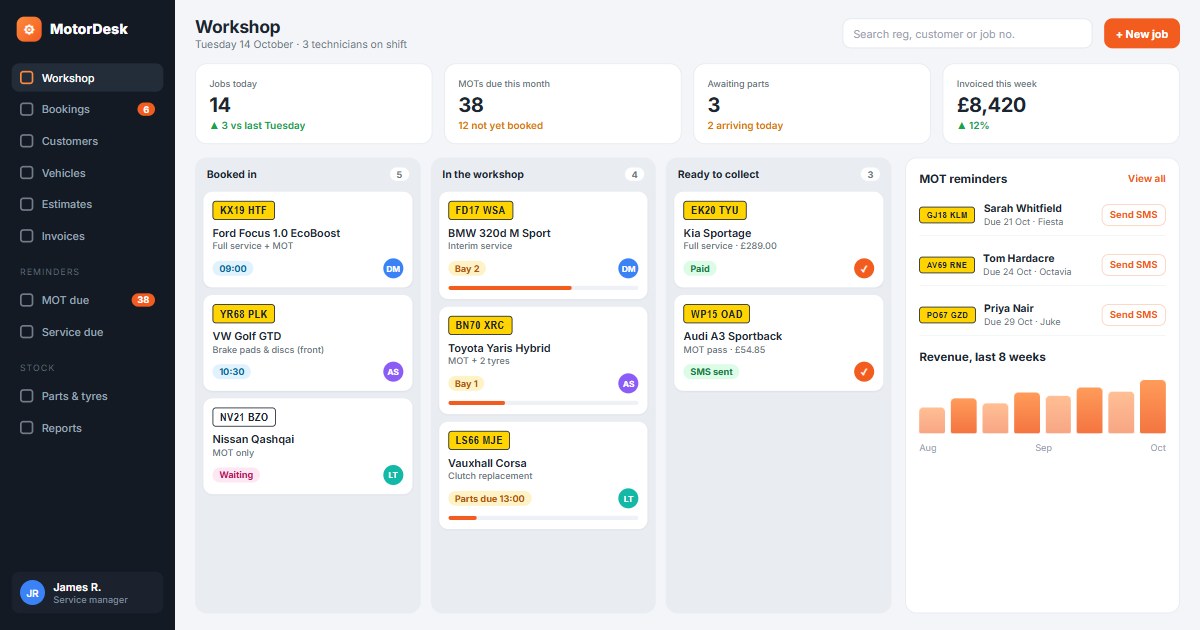Viewport: 1200px width, 630px height.
Task: Open Service due reminders
Action: [x=87, y=332]
